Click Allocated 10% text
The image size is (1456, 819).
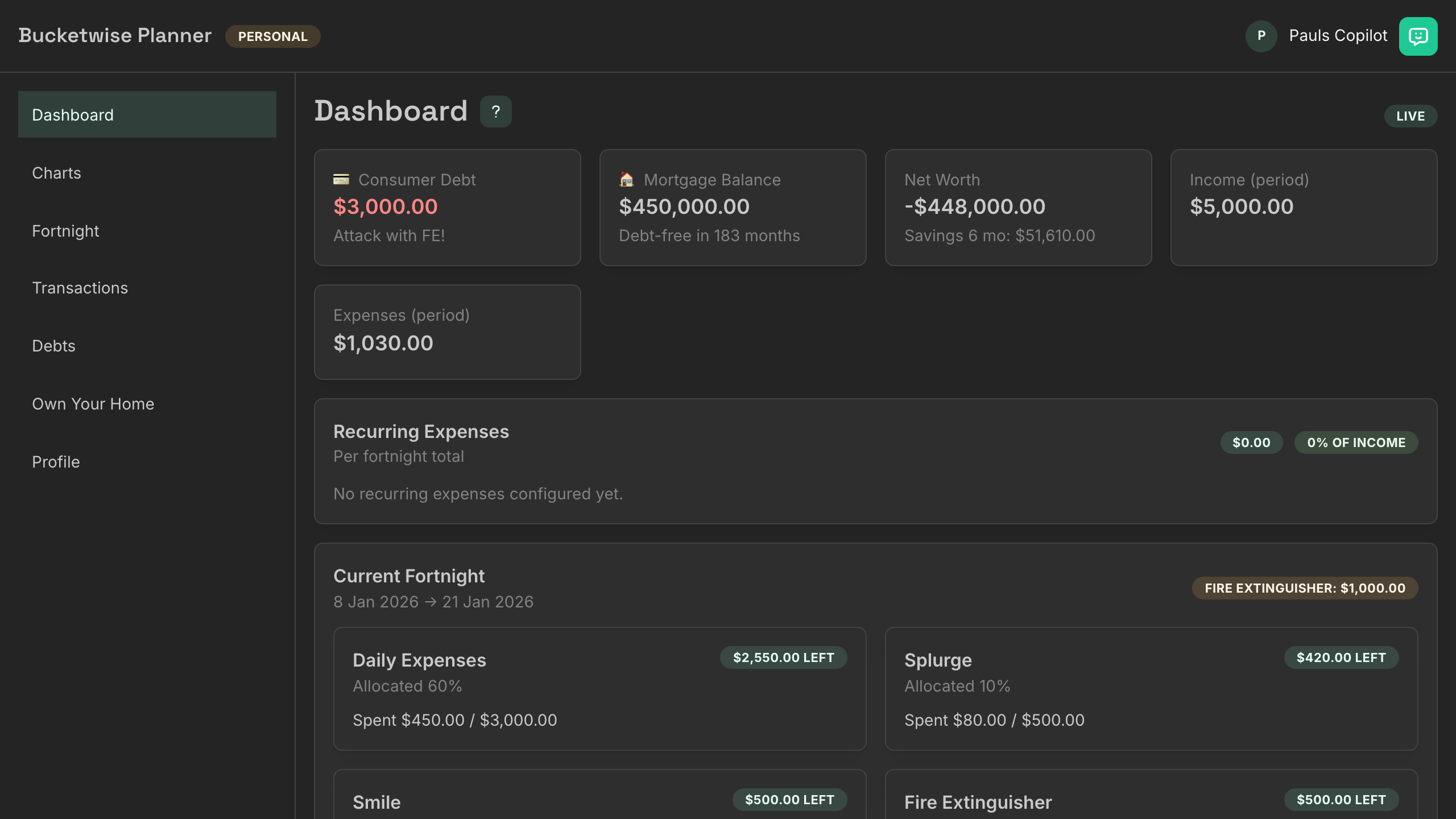point(957,686)
